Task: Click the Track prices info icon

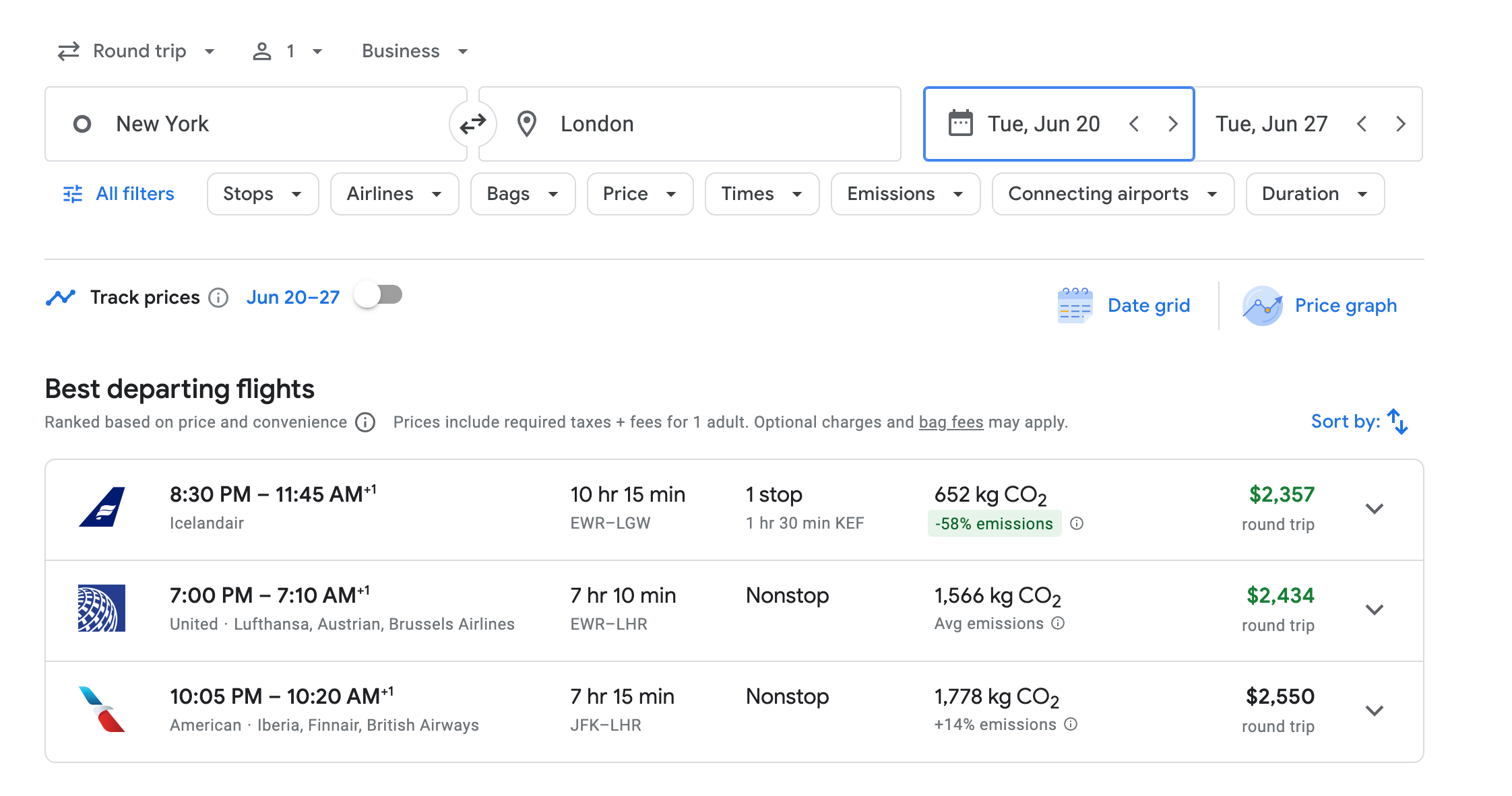Action: [x=218, y=298]
